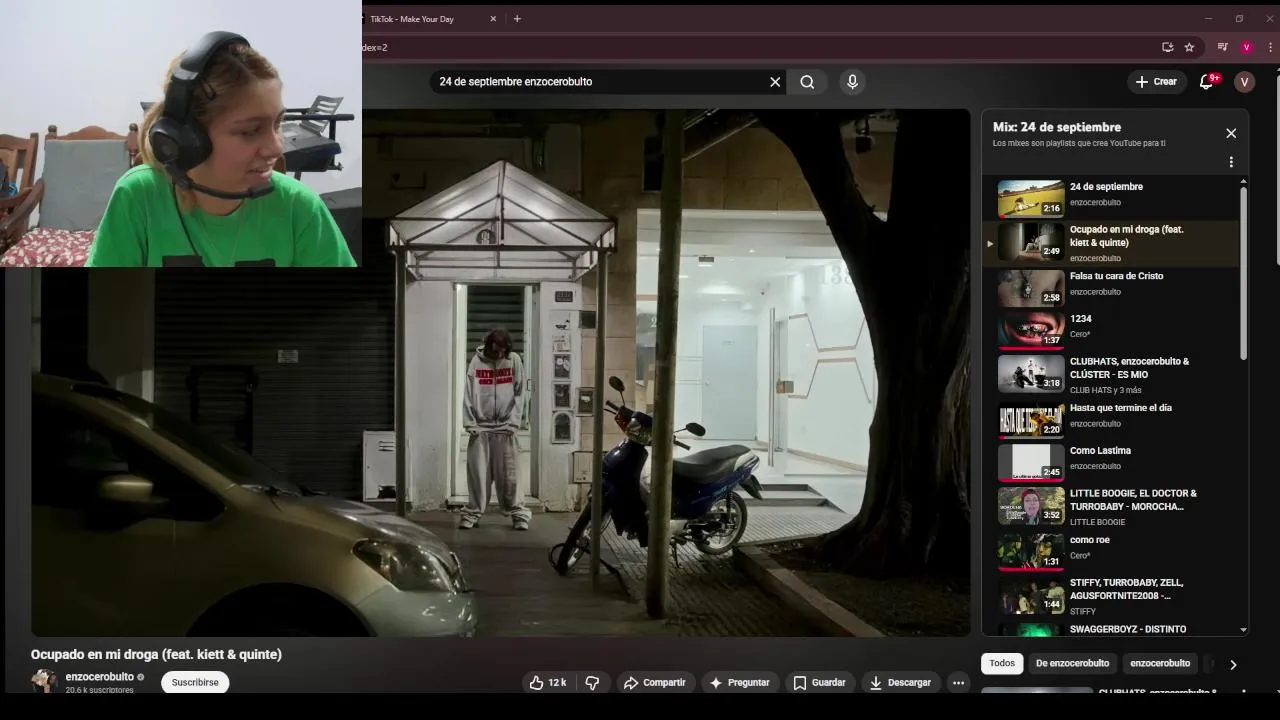Open enzocerobulto channel avatar

coord(43,681)
